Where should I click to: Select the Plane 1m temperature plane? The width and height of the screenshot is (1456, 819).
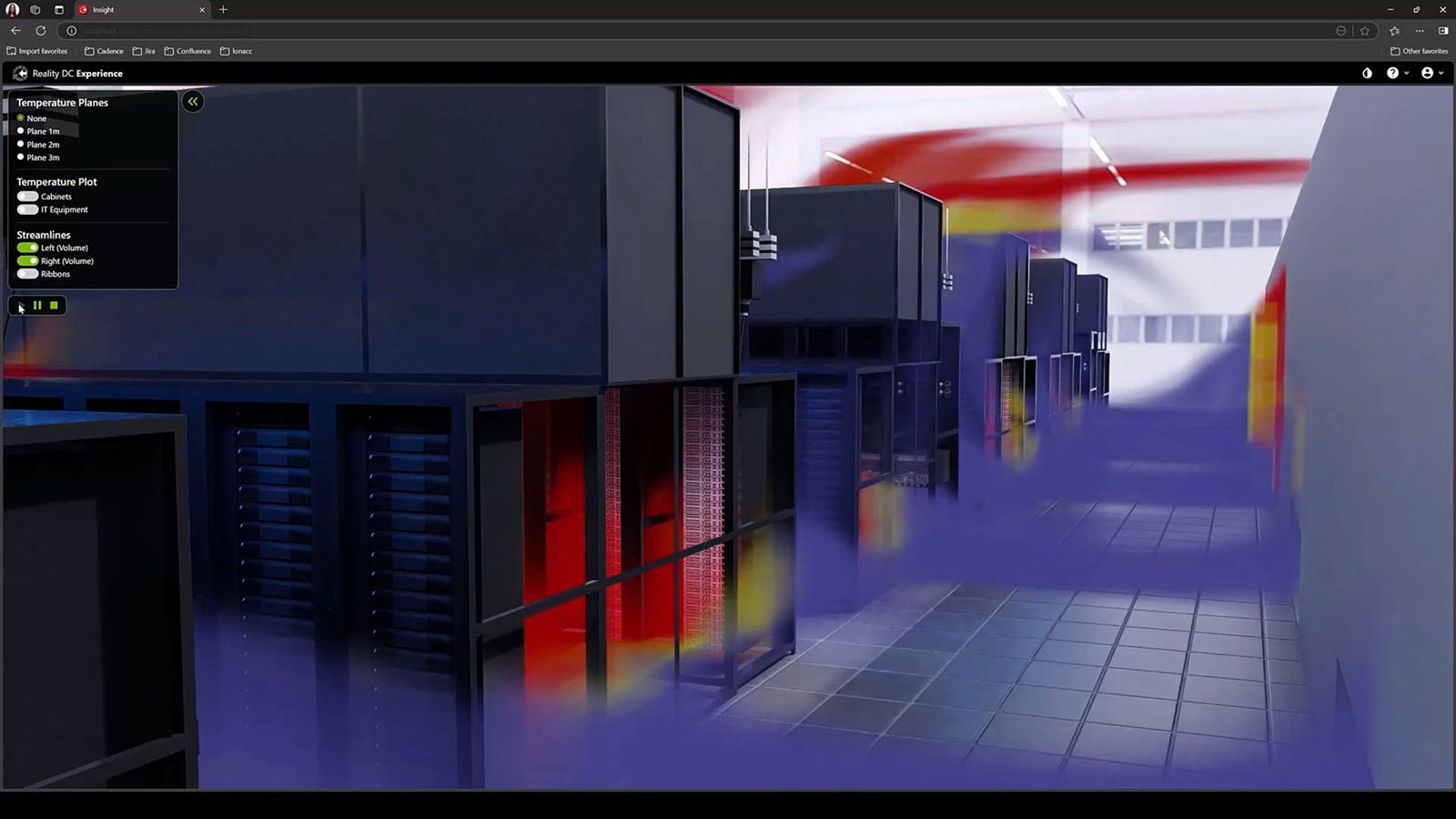point(19,130)
